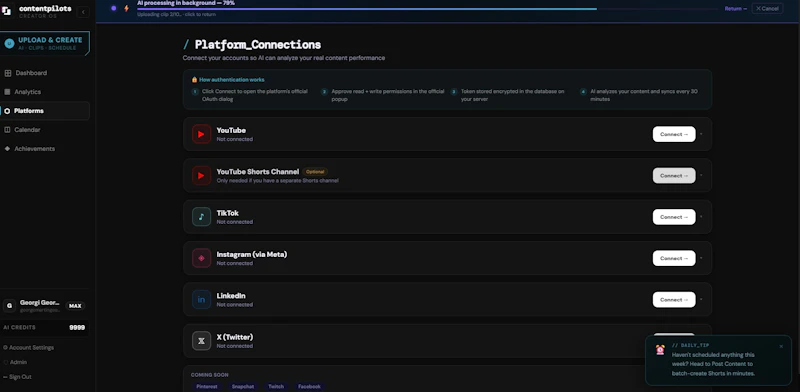Expand the Instagram row chevron
The image size is (800, 392).
click(702, 258)
